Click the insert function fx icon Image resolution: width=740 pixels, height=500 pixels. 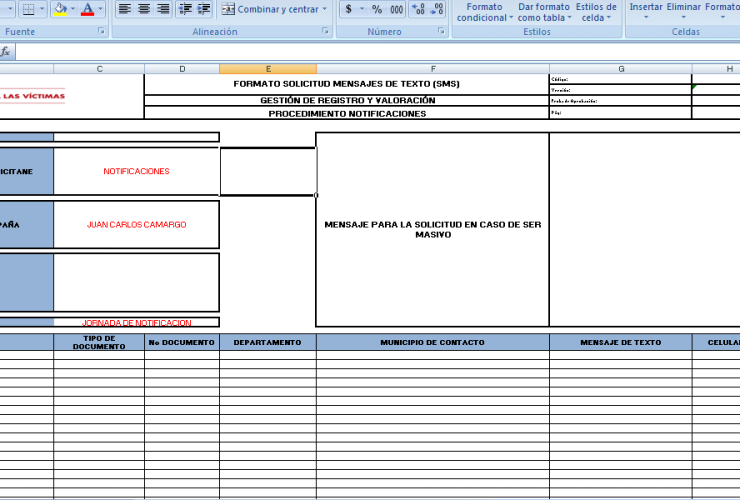6,51
